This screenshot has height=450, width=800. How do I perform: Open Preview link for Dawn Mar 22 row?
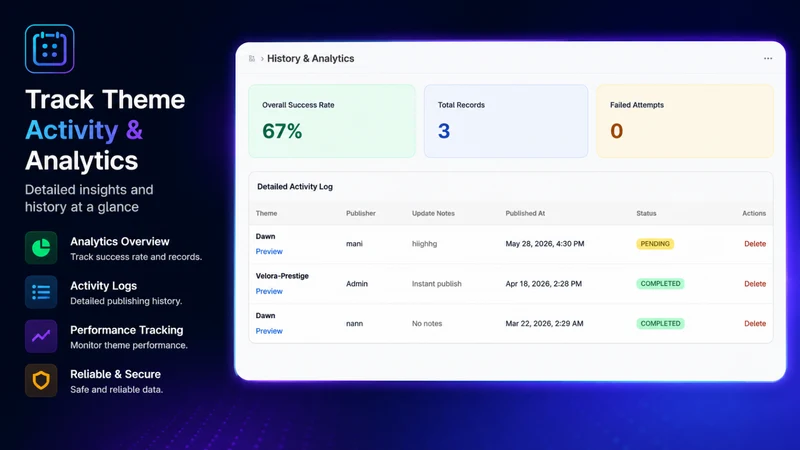(x=269, y=331)
